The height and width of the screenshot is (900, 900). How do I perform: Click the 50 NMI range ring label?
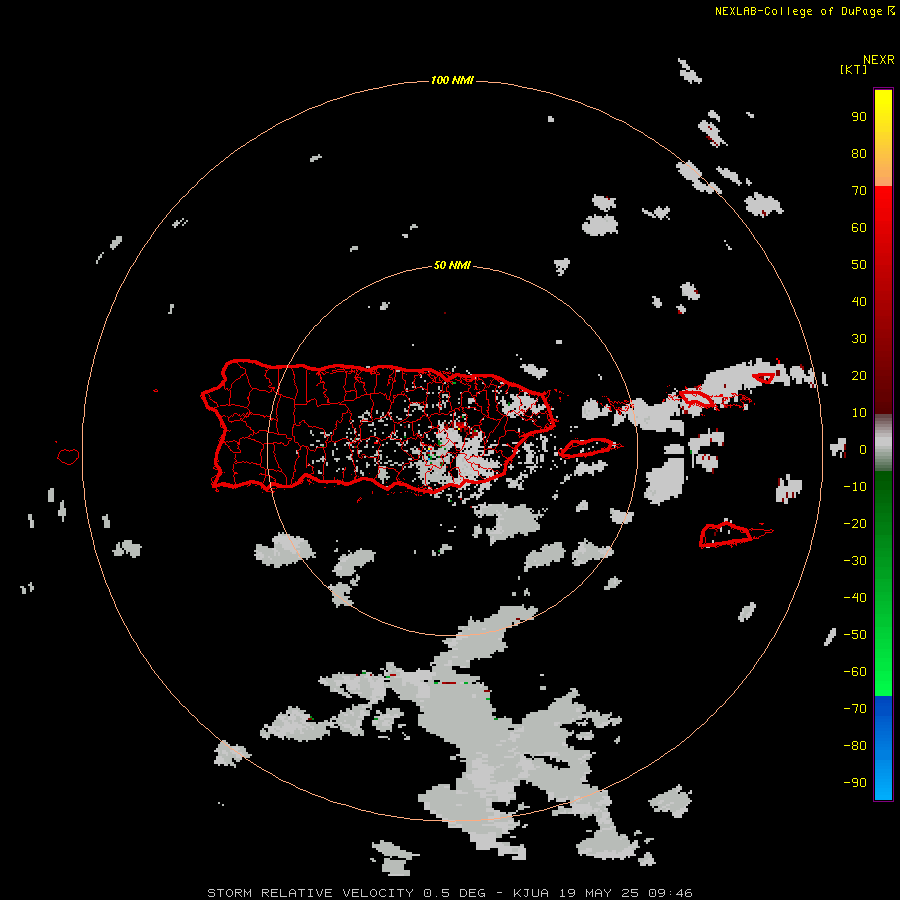click(452, 265)
